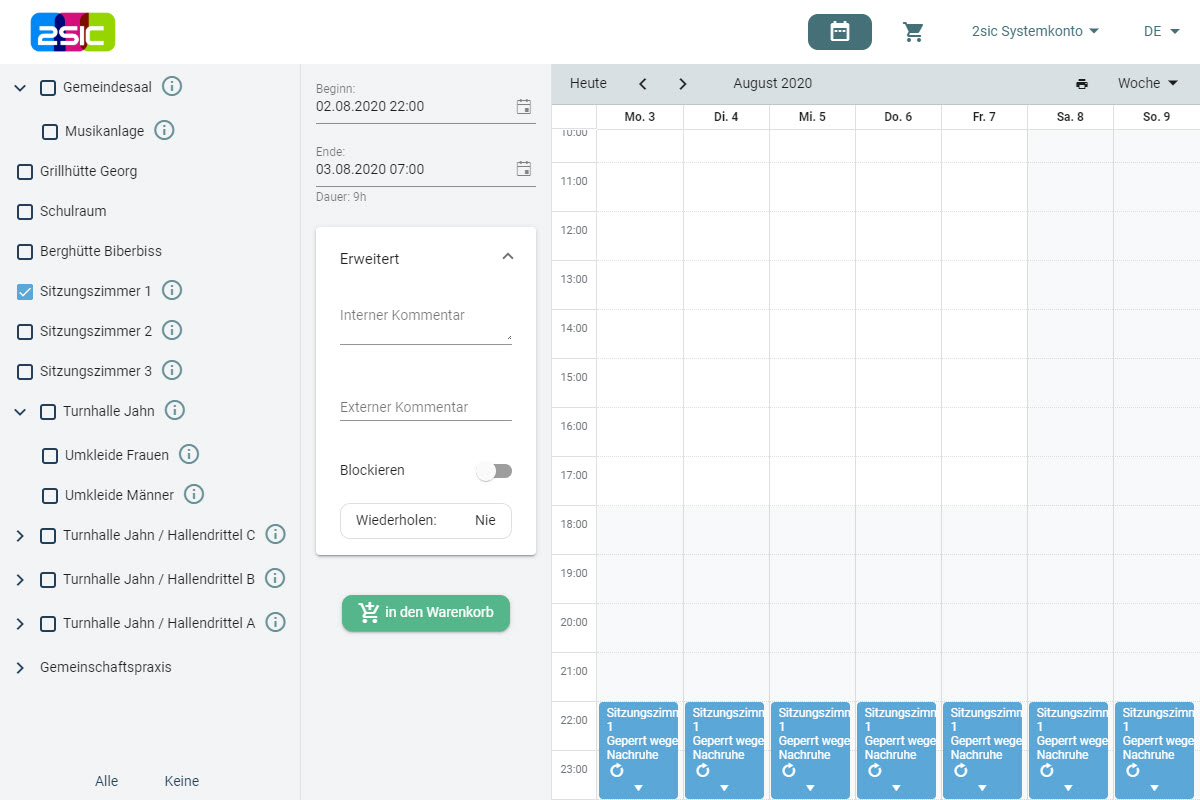Click the 'in den Warenkorb' button
Image resolution: width=1200 pixels, height=800 pixels.
(x=426, y=613)
